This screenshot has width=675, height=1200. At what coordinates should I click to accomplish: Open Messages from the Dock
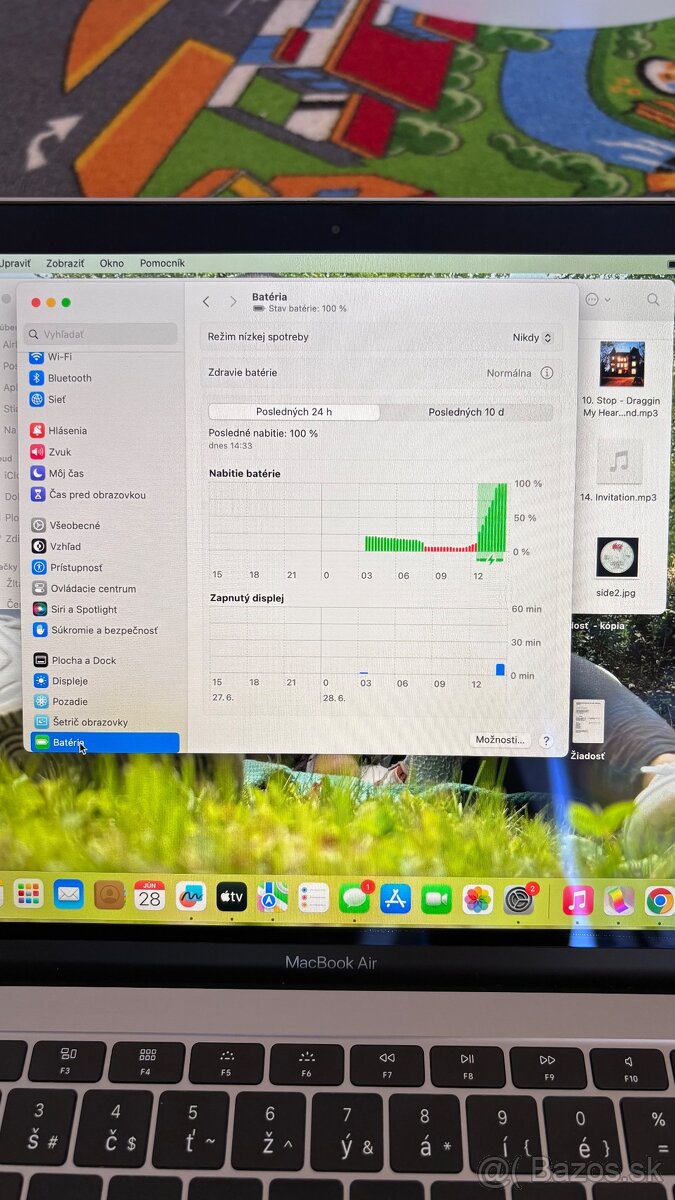coord(354,898)
